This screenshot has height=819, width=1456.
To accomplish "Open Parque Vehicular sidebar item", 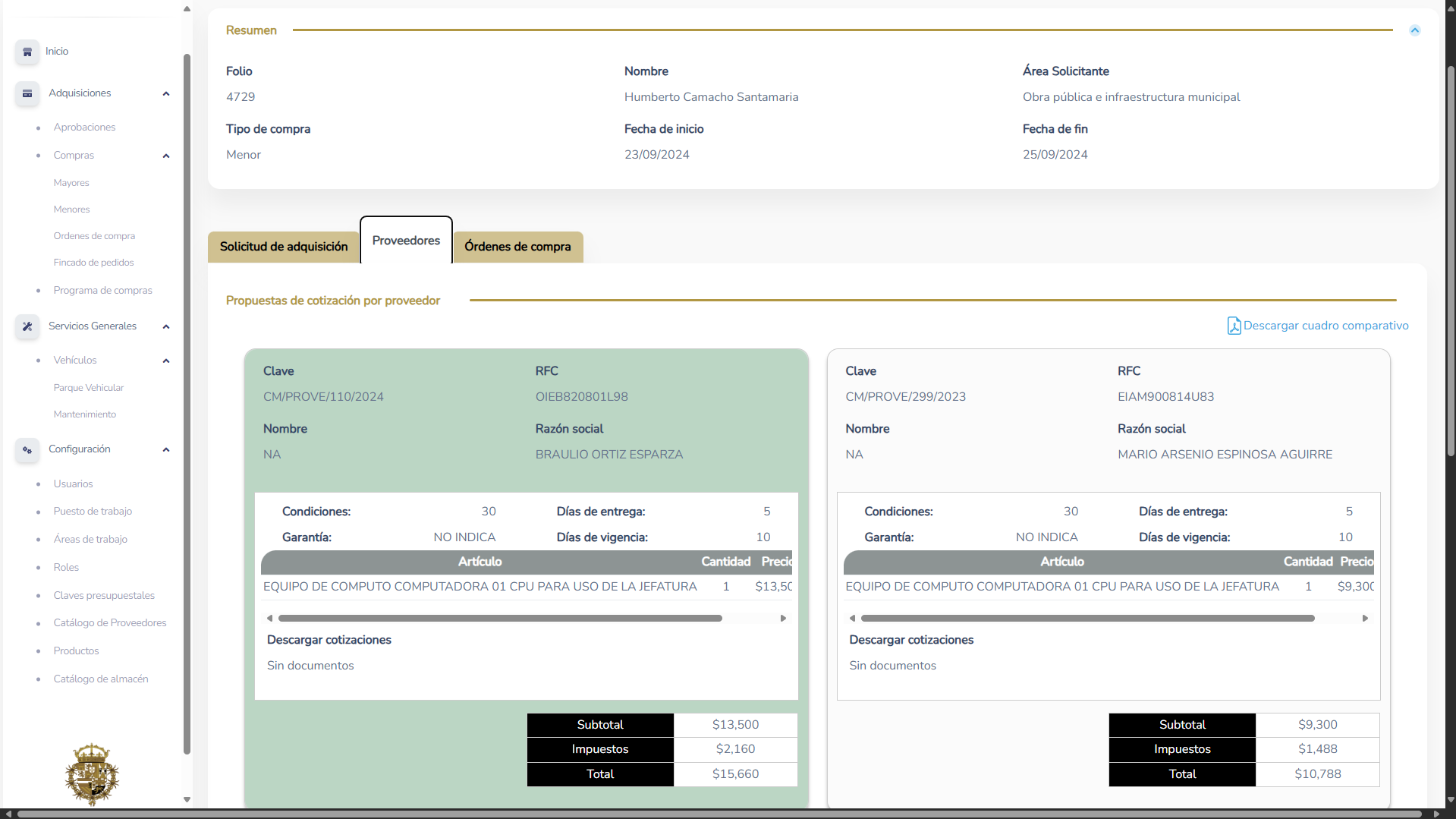I will tap(89, 388).
